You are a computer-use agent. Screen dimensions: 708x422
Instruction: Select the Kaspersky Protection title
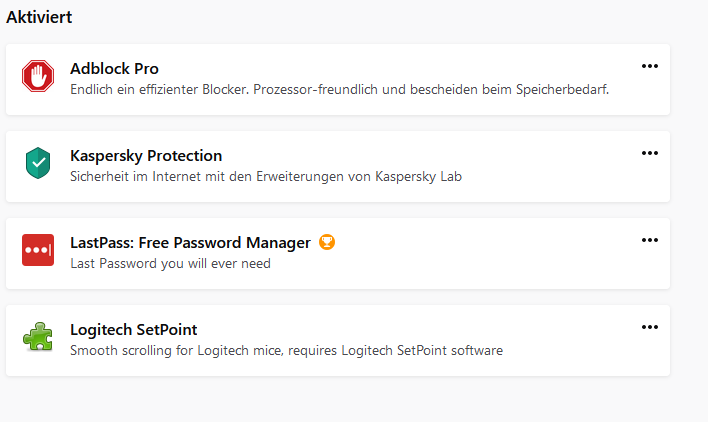click(x=146, y=156)
